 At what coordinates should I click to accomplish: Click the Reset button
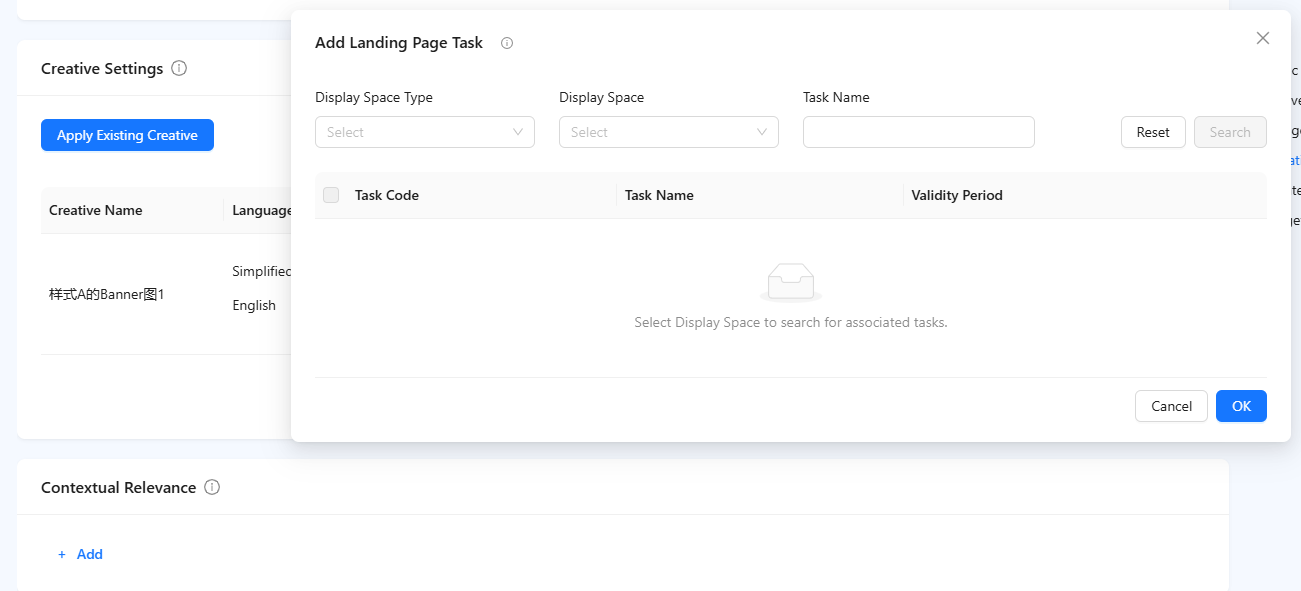(x=1153, y=132)
